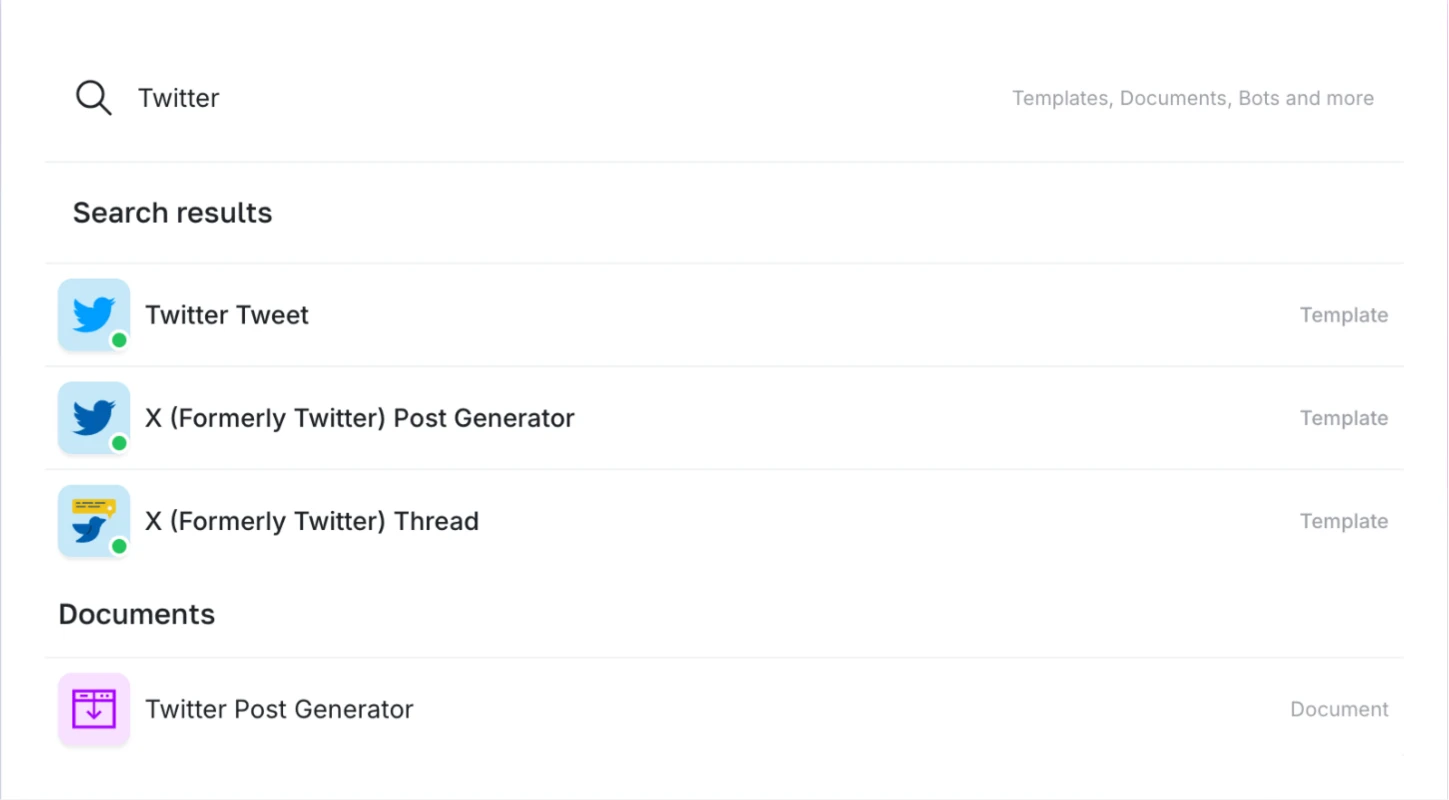Open the Twitter Tweet template
This screenshot has width=1449, height=800.
226,314
